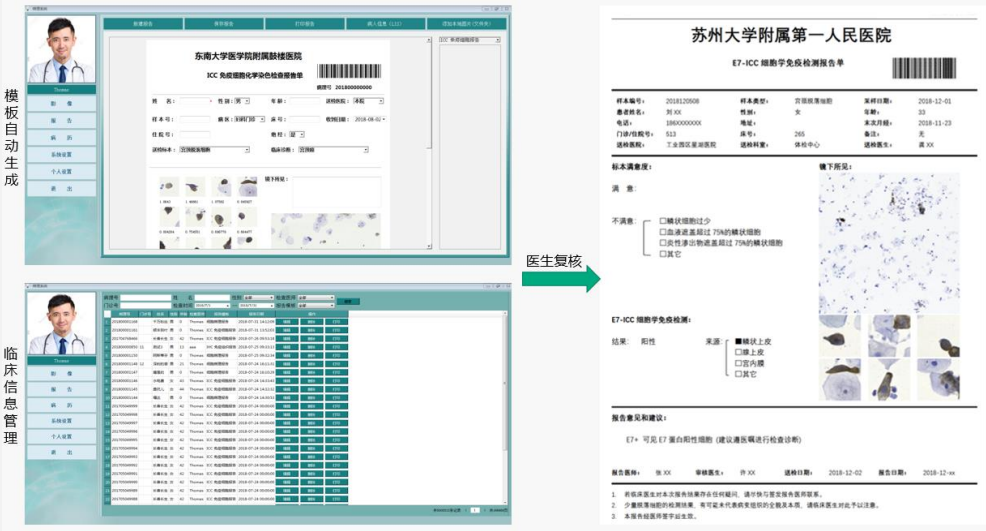
Task: Select record row 201704768466
Action: tap(226, 338)
